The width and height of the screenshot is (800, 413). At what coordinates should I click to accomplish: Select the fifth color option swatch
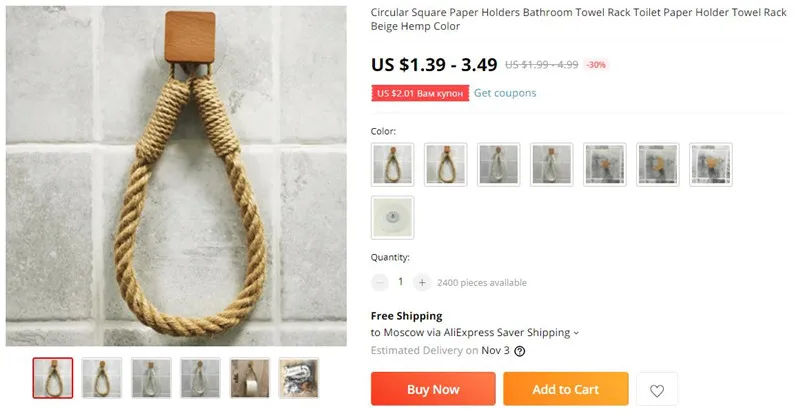(x=605, y=164)
